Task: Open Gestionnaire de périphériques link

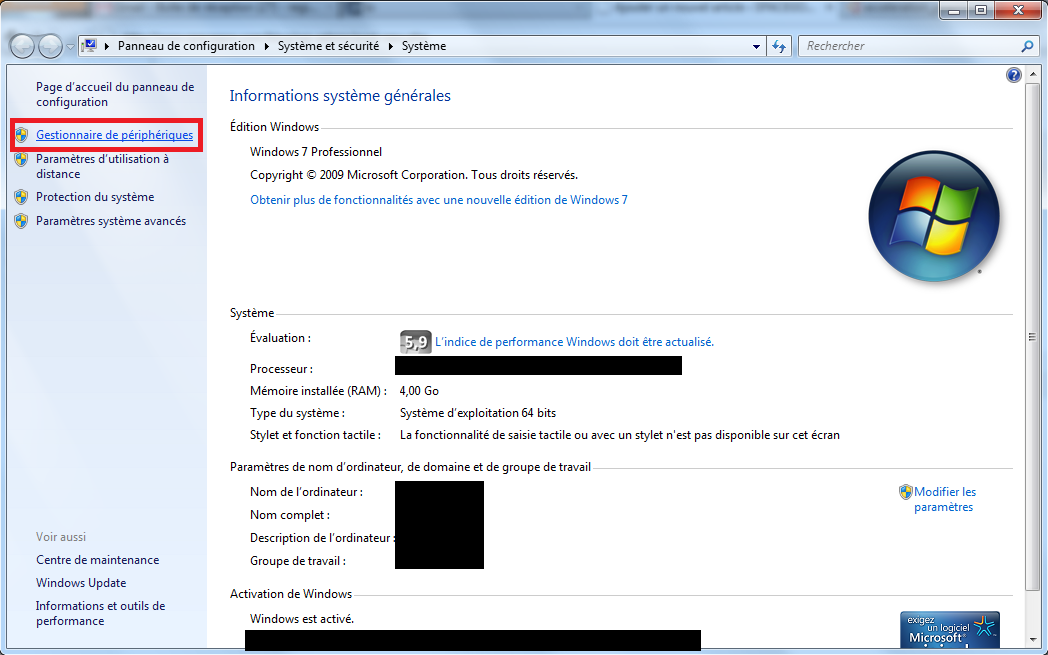Action: 114,135
